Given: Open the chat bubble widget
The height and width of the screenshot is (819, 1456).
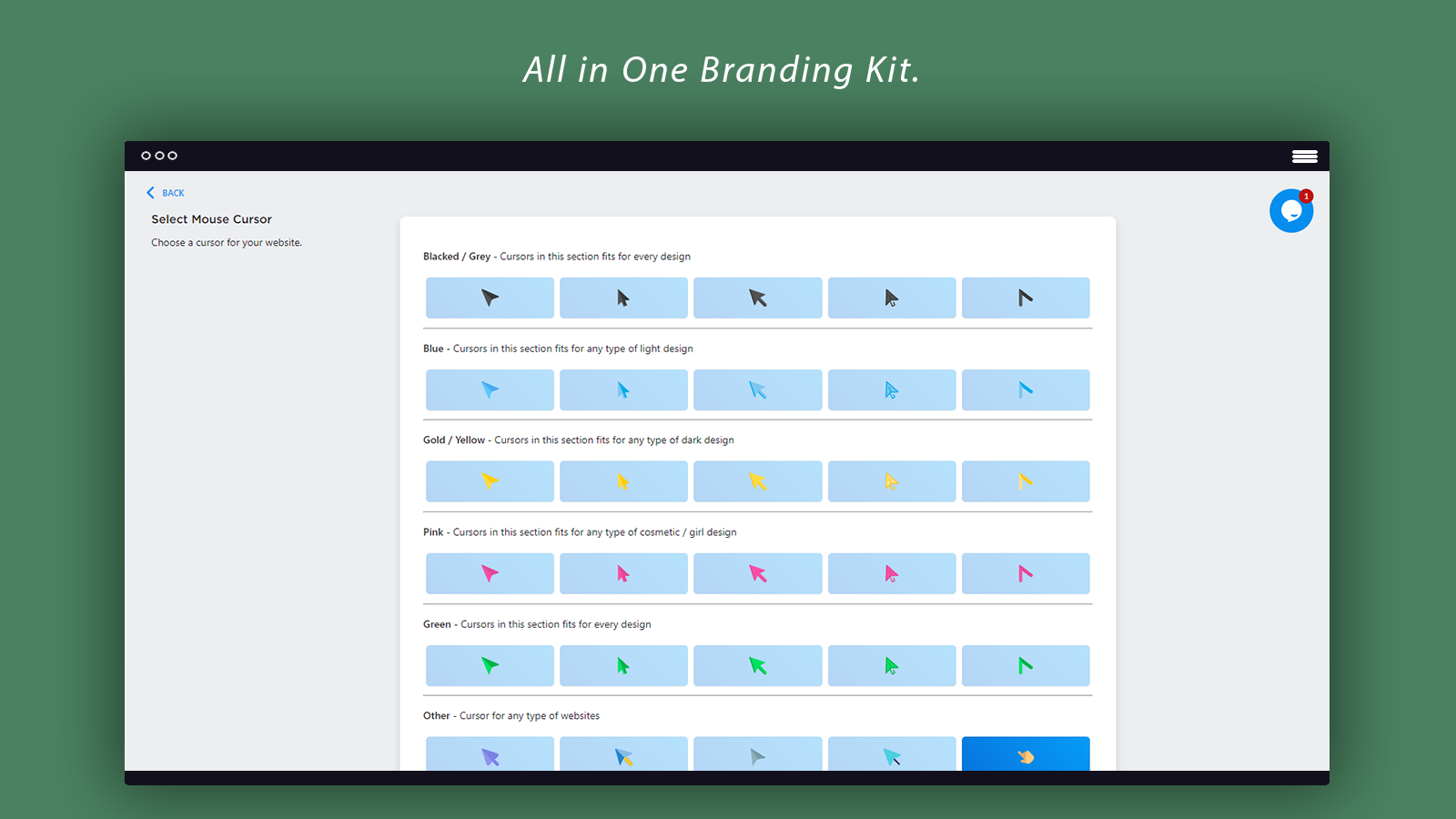Looking at the screenshot, I should pos(1291,211).
